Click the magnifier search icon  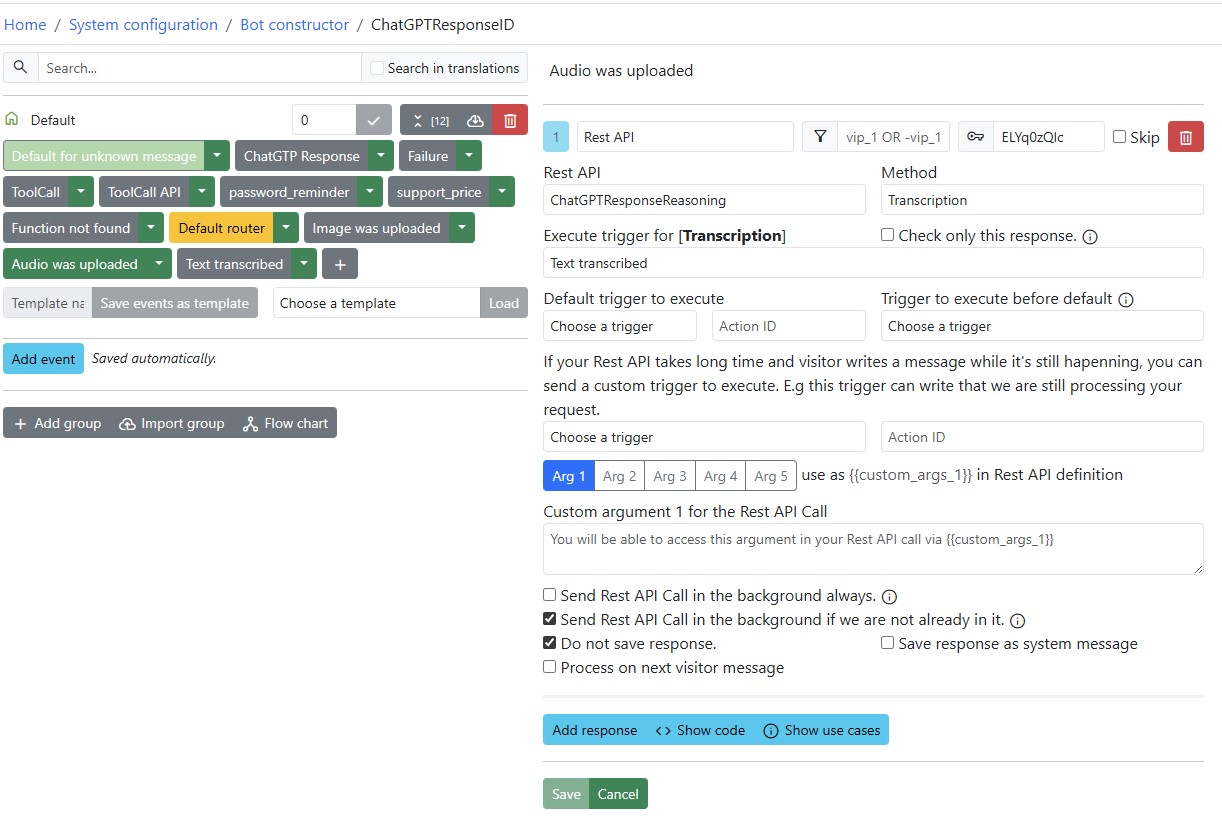click(x=21, y=68)
